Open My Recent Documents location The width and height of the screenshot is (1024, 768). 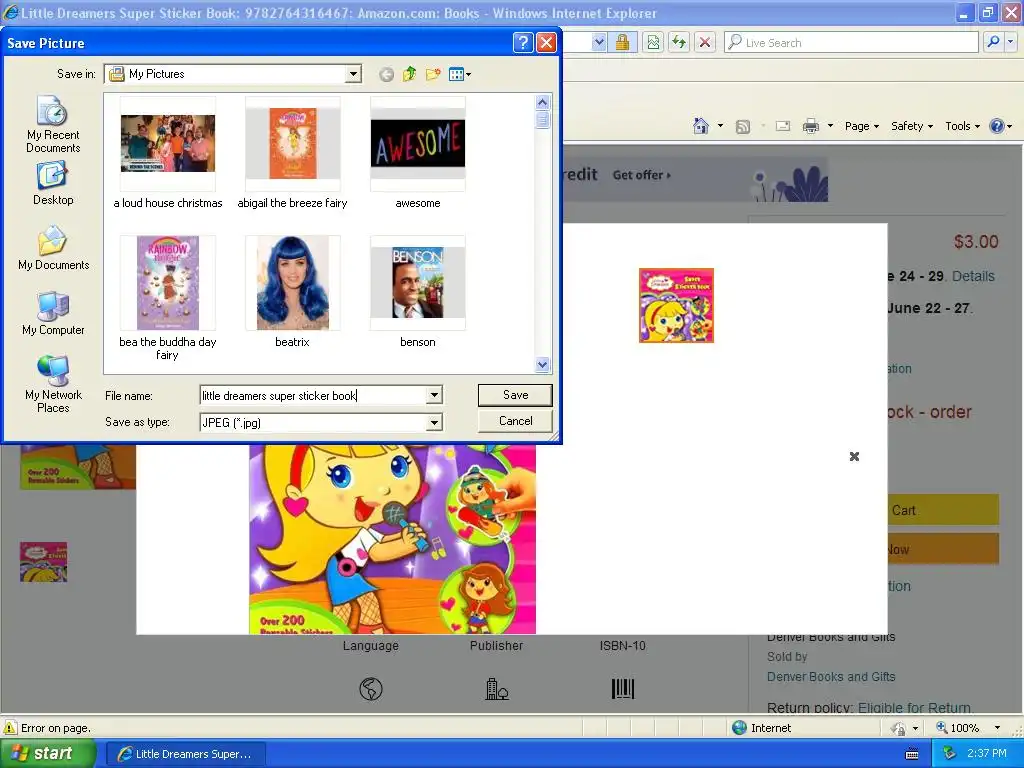click(x=53, y=124)
